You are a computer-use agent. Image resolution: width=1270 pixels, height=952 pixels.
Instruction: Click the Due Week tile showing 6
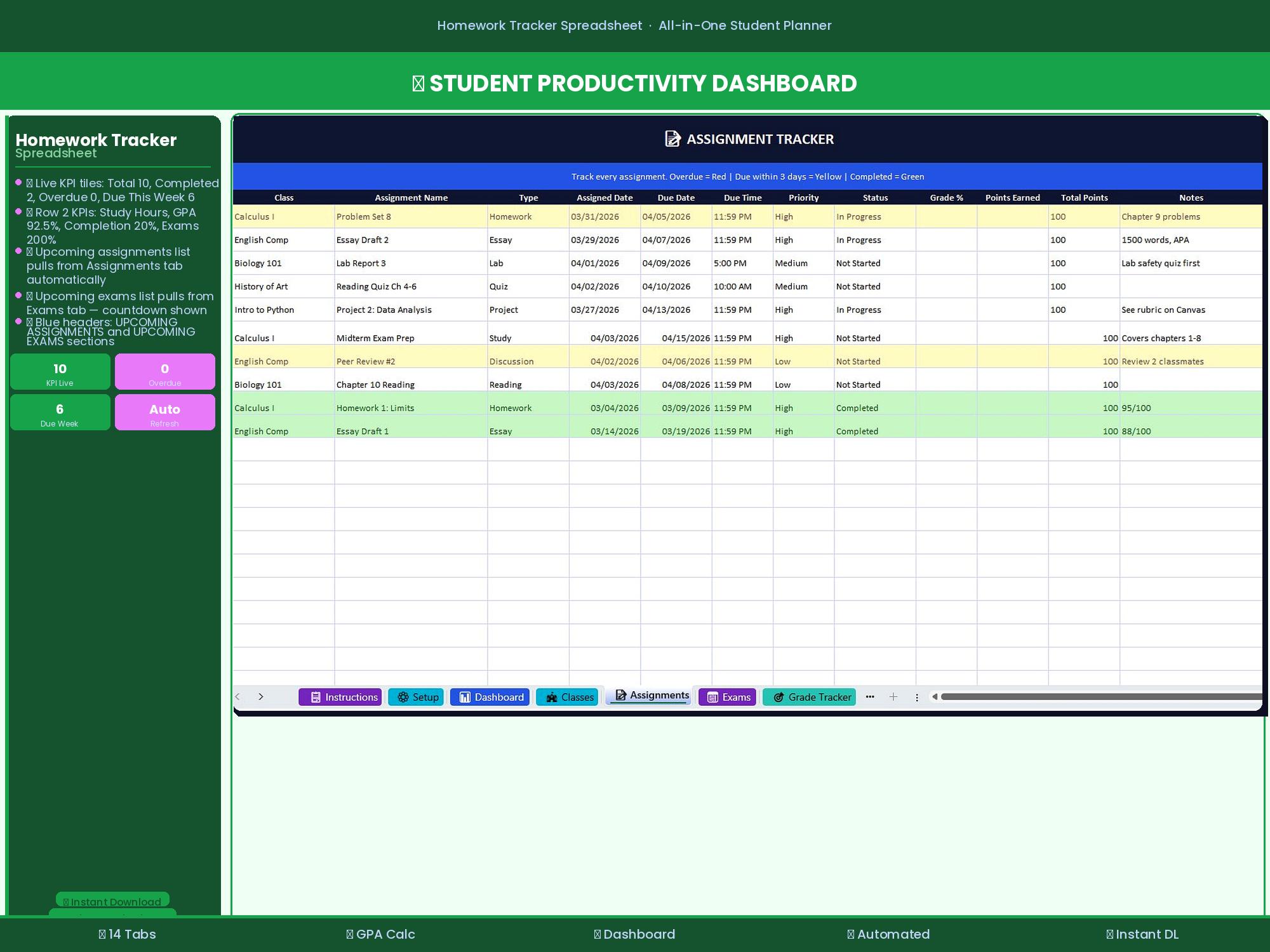(x=60, y=413)
